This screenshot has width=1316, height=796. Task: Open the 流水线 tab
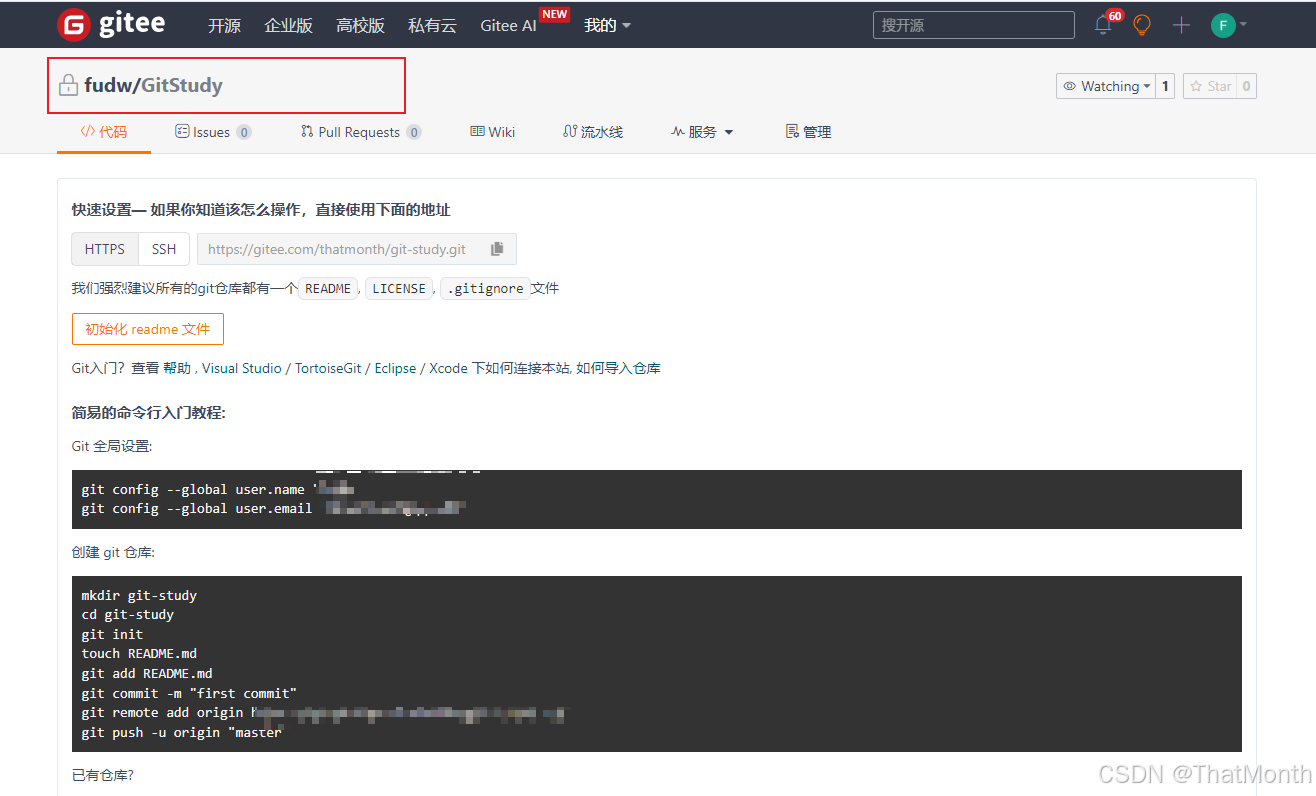(x=593, y=132)
